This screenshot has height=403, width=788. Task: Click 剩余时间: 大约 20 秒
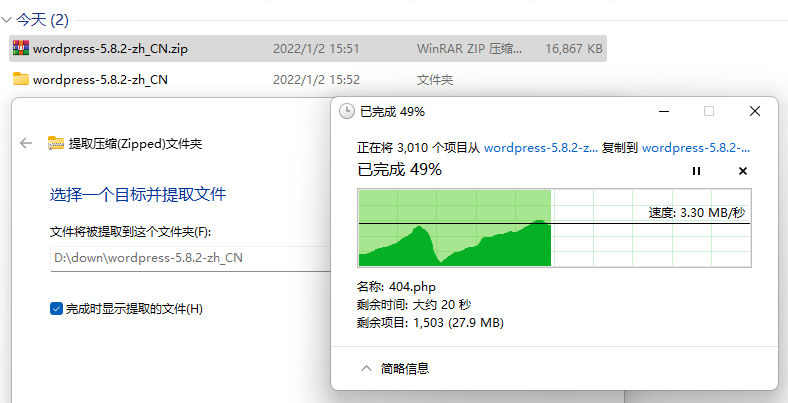point(414,305)
